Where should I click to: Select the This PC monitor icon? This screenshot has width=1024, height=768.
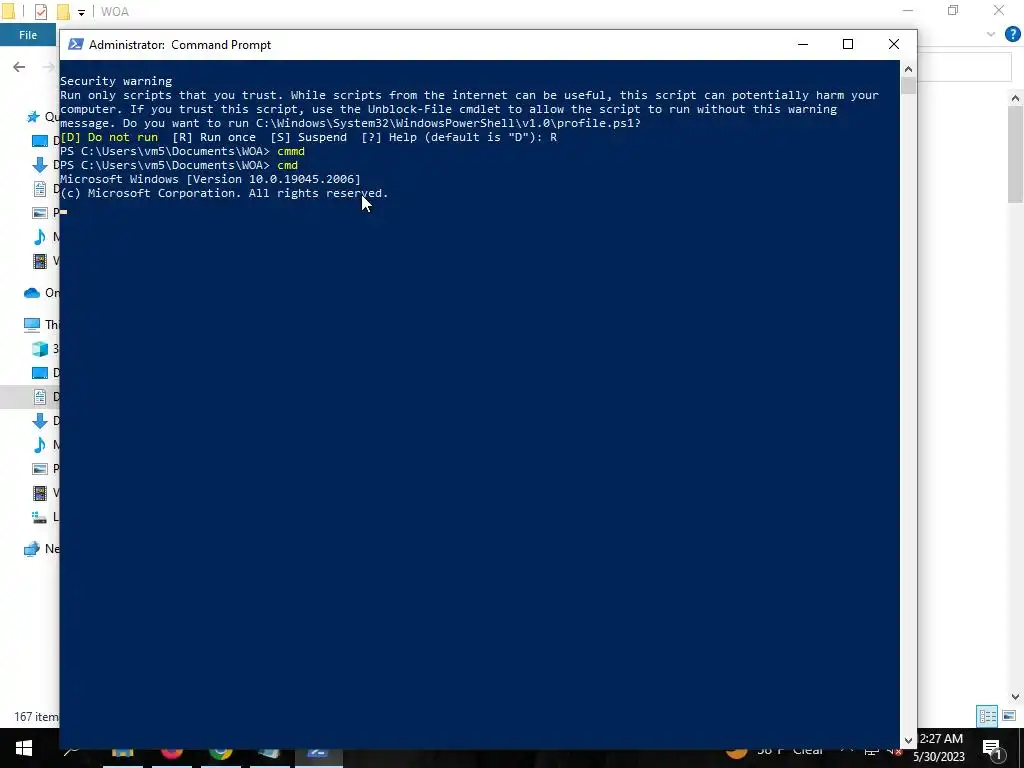[32, 324]
